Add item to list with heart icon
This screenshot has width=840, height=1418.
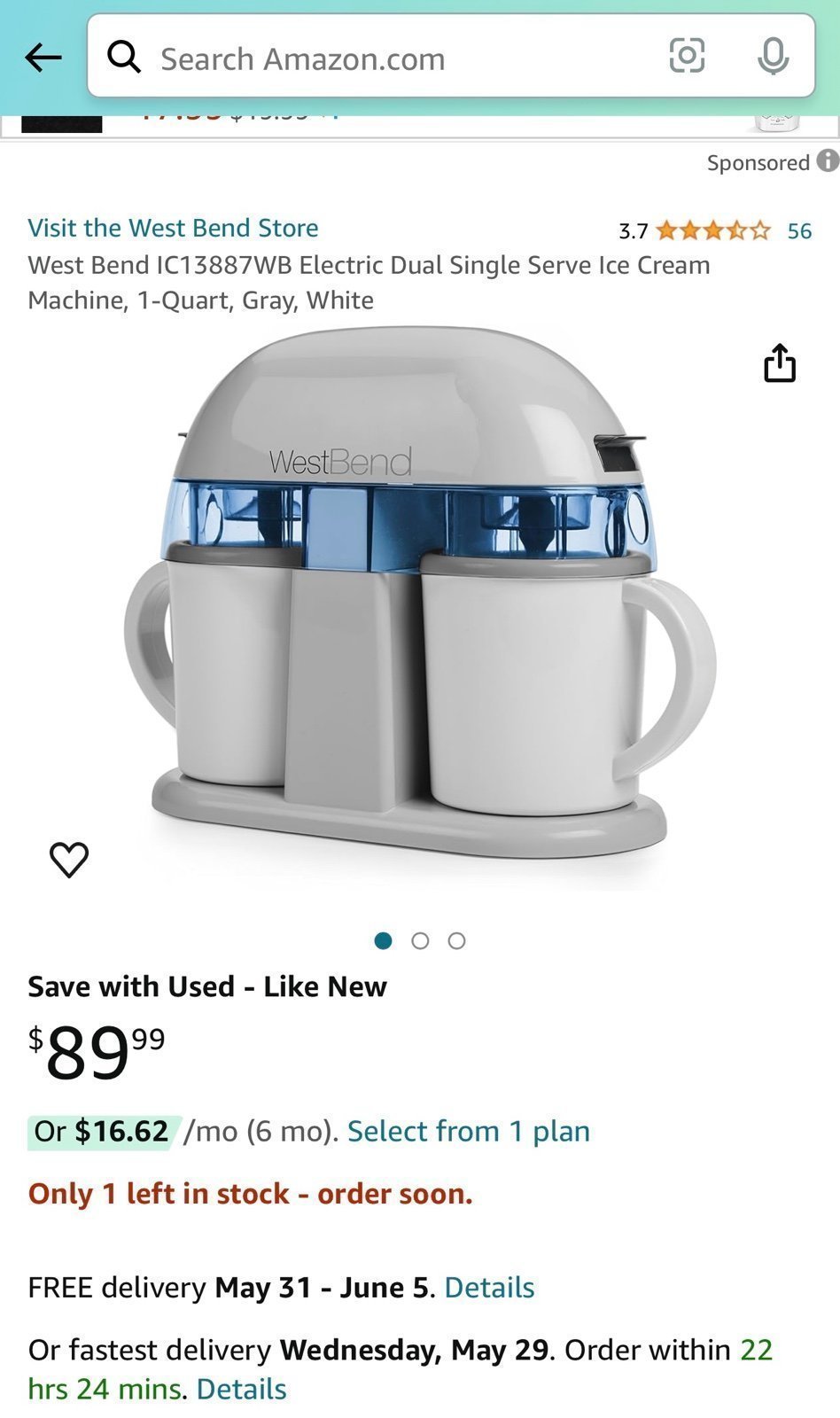(69, 859)
